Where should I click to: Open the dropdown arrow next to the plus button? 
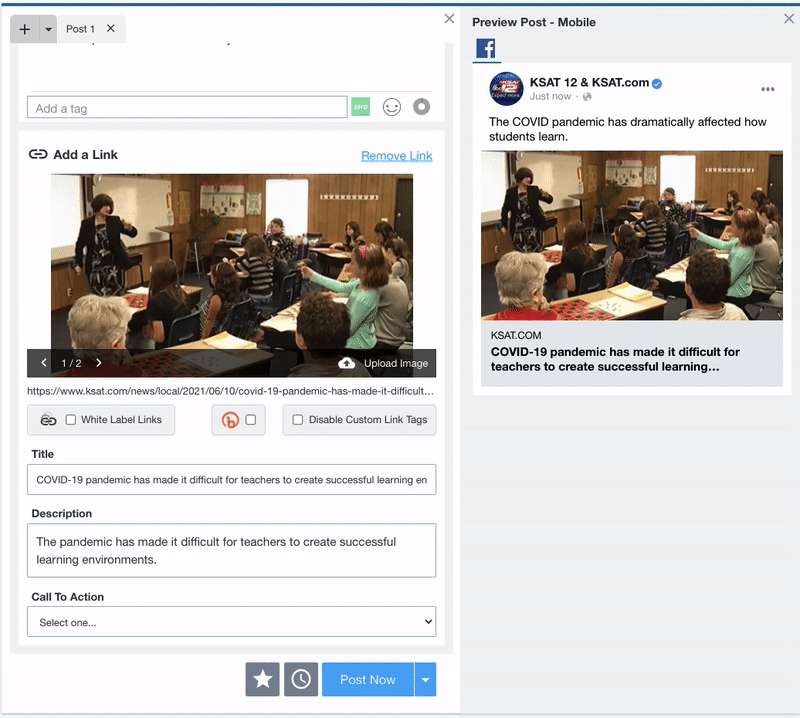pyautogui.click(x=48, y=29)
